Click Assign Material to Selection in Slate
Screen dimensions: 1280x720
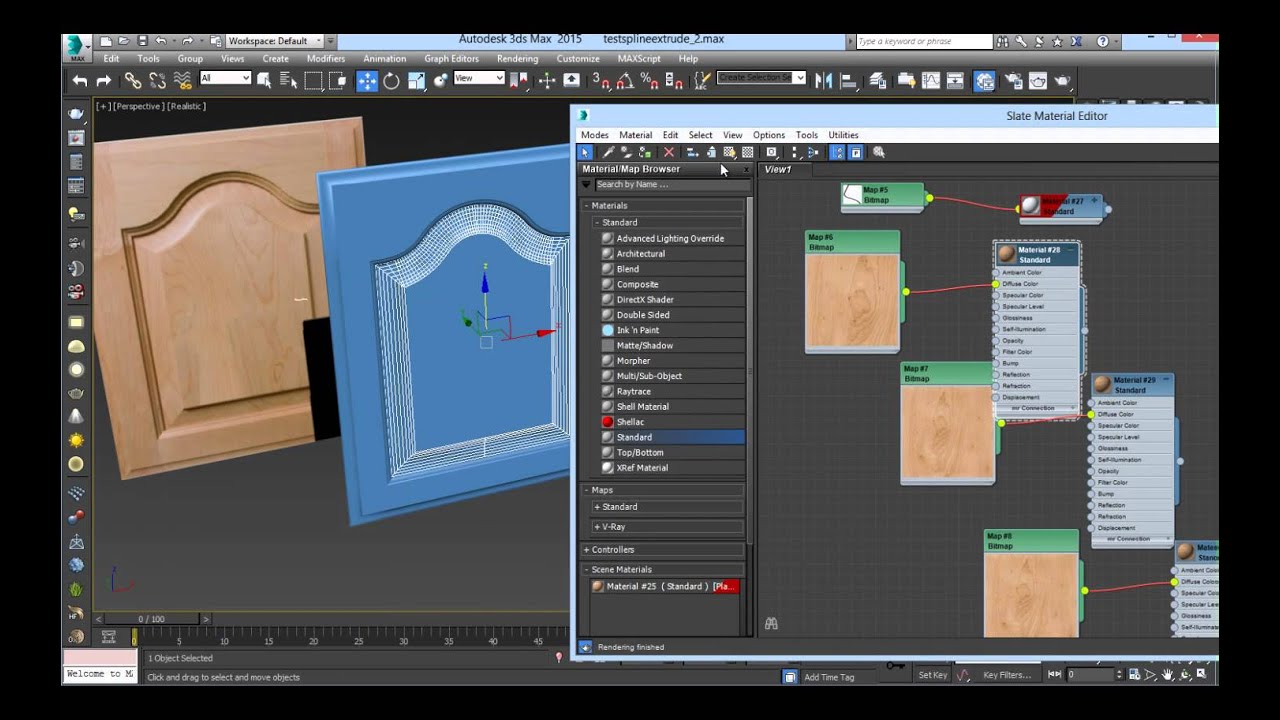(645, 152)
